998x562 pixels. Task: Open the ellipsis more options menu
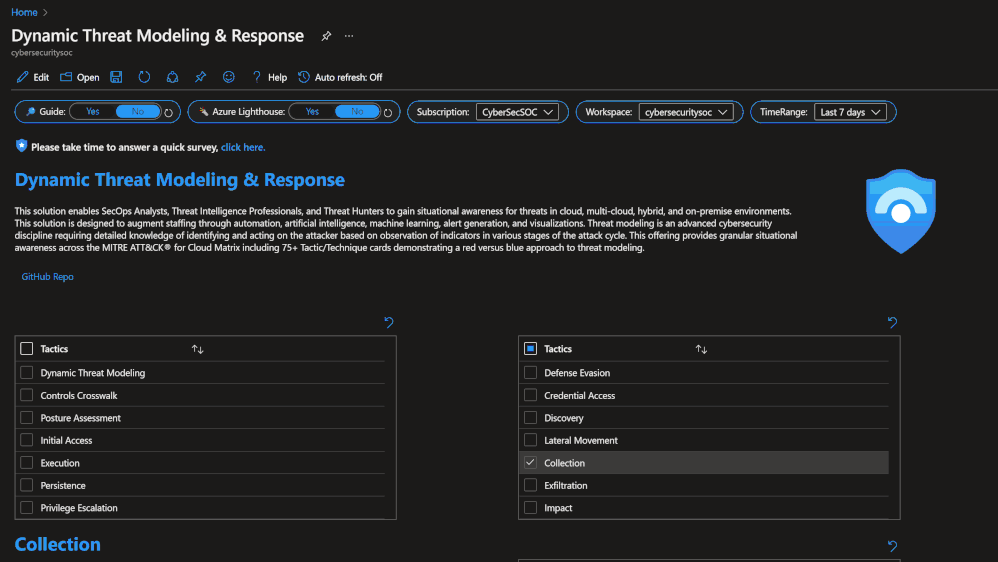pyautogui.click(x=349, y=36)
